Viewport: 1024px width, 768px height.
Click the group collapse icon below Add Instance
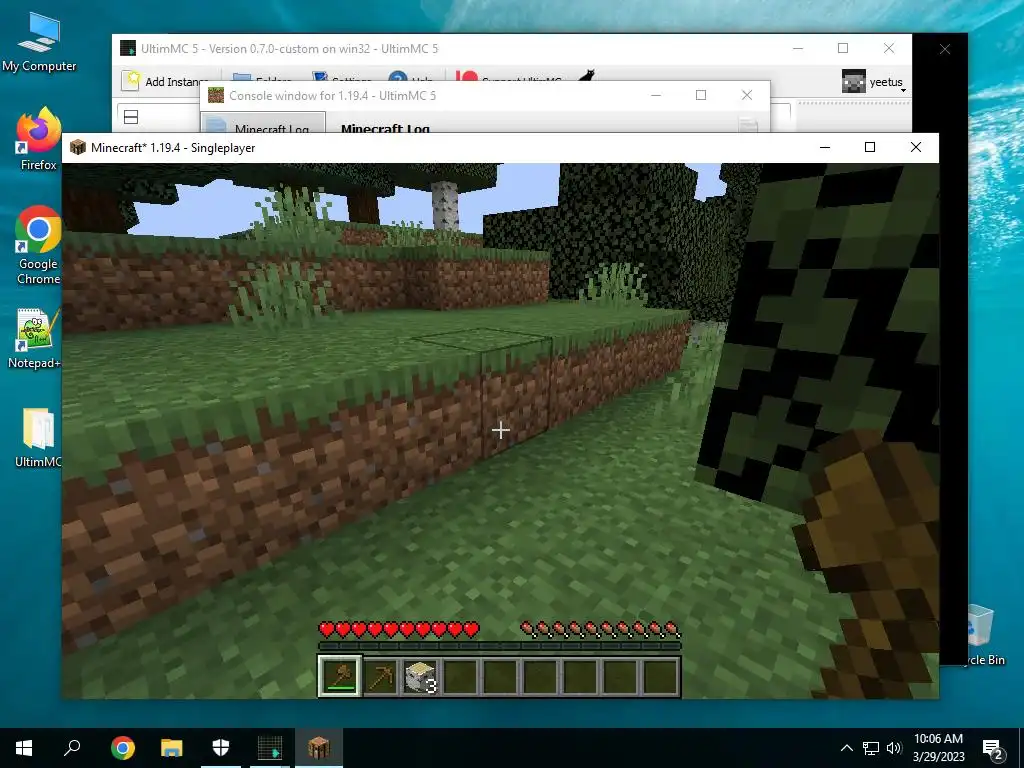tap(131, 117)
